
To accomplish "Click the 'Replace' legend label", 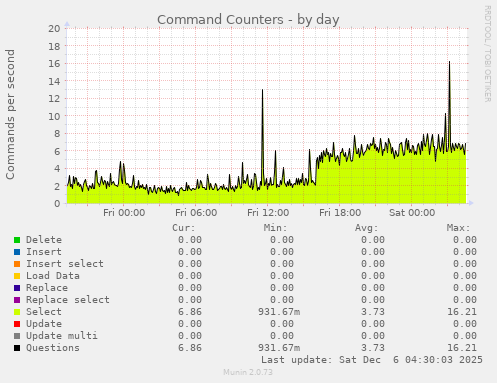I will pos(47,288).
